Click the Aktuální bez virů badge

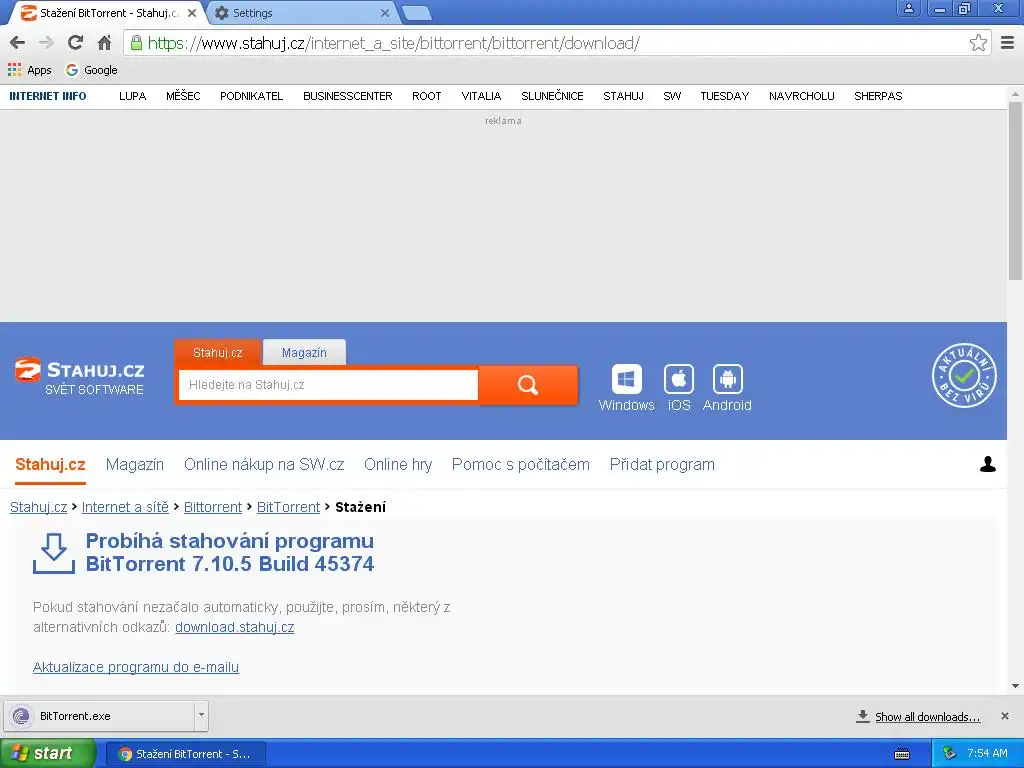tap(964, 376)
